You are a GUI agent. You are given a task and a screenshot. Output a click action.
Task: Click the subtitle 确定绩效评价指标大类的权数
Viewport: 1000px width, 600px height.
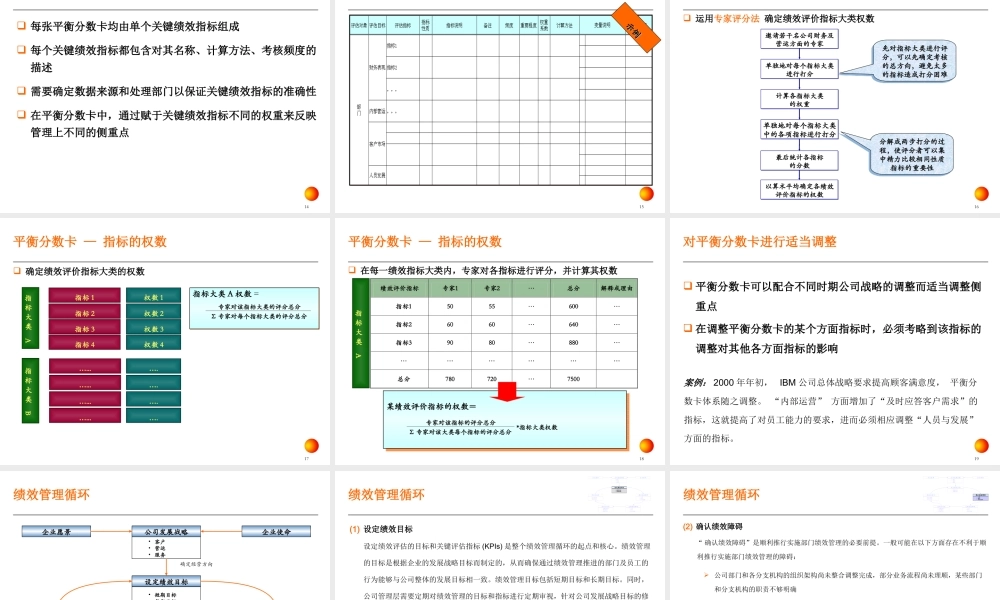(85, 272)
